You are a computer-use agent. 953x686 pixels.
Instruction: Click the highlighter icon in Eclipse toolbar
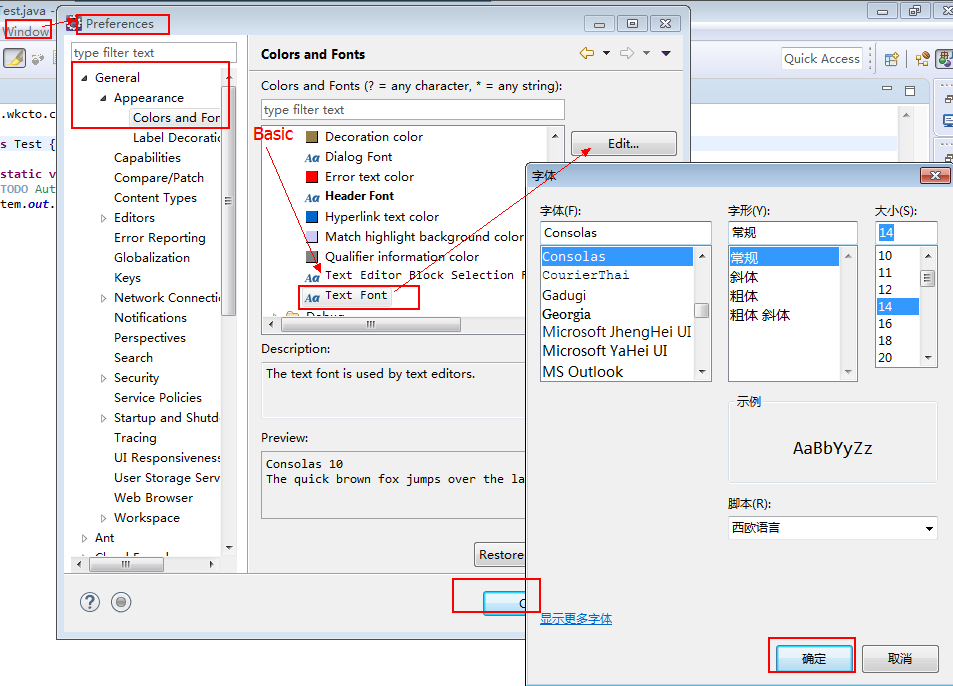[14, 58]
